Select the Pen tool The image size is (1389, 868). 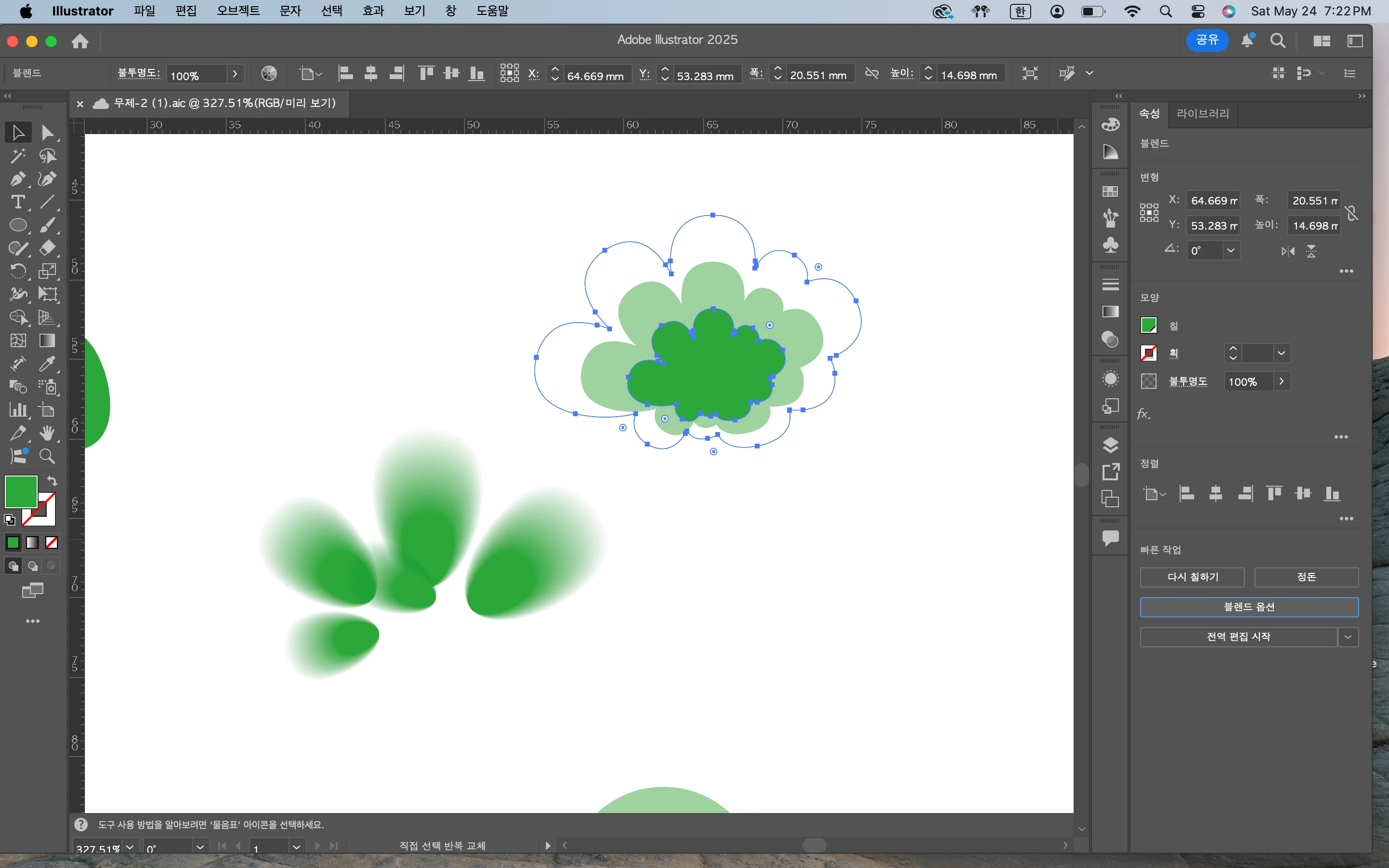18,179
